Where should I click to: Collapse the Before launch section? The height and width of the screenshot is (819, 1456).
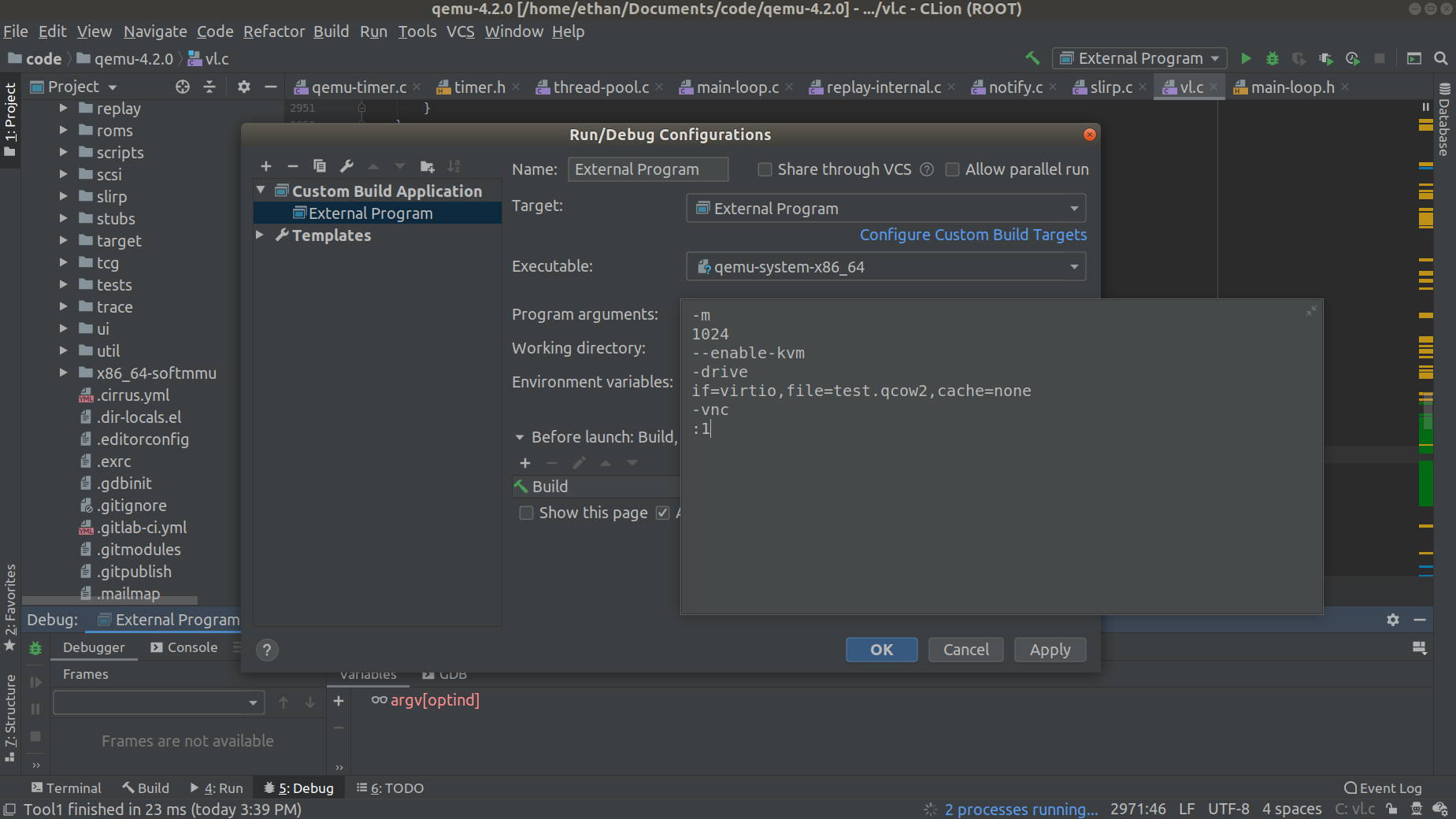[x=520, y=437]
